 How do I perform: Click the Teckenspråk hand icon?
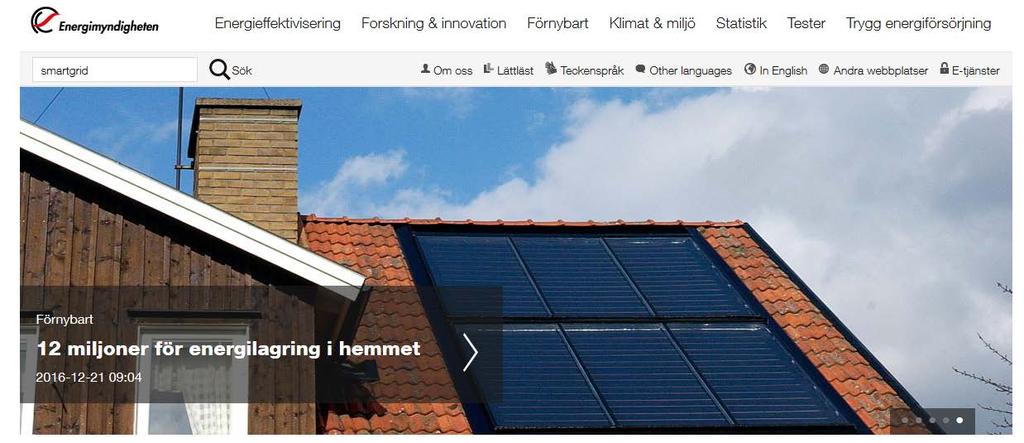[x=551, y=68]
